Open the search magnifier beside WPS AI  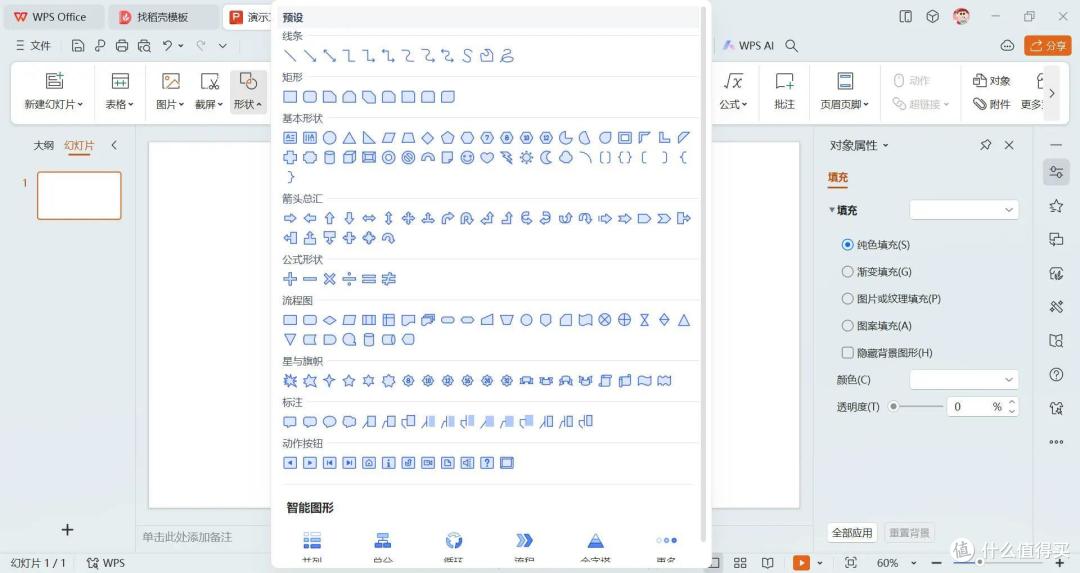[791, 45]
